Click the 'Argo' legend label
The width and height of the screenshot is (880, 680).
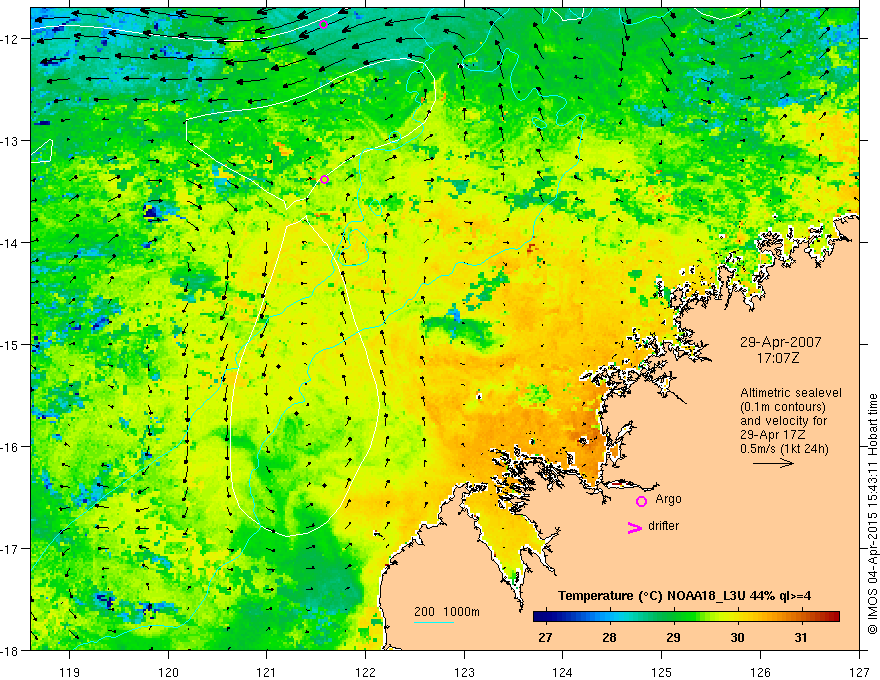668,499
